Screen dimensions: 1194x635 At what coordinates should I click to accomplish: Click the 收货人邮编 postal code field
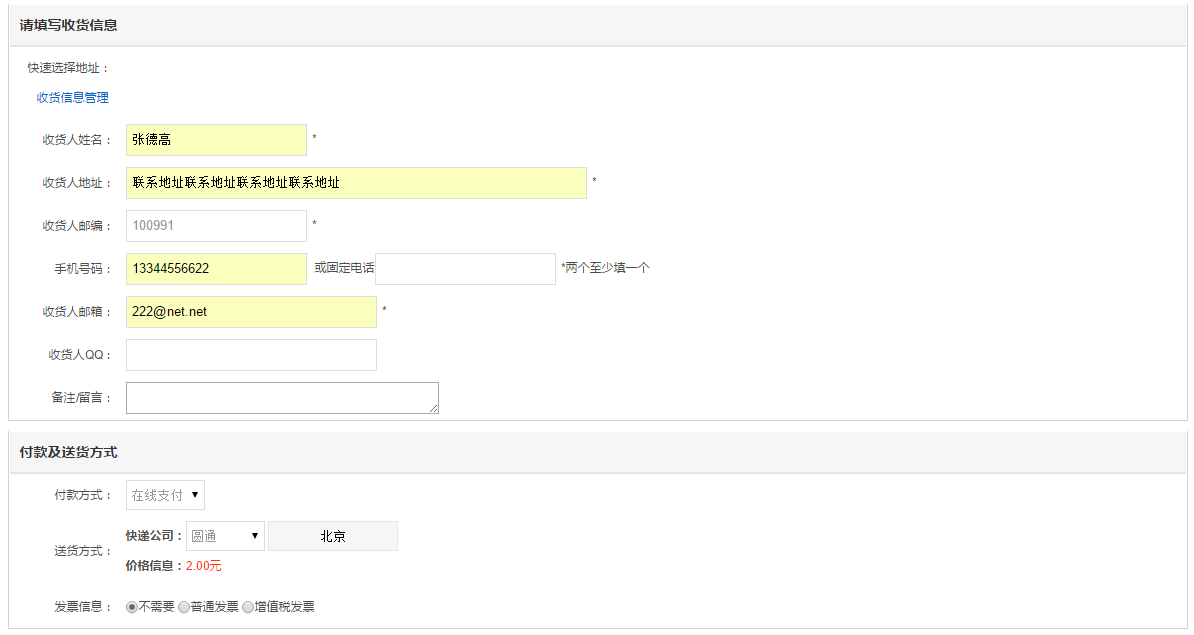point(216,226)
